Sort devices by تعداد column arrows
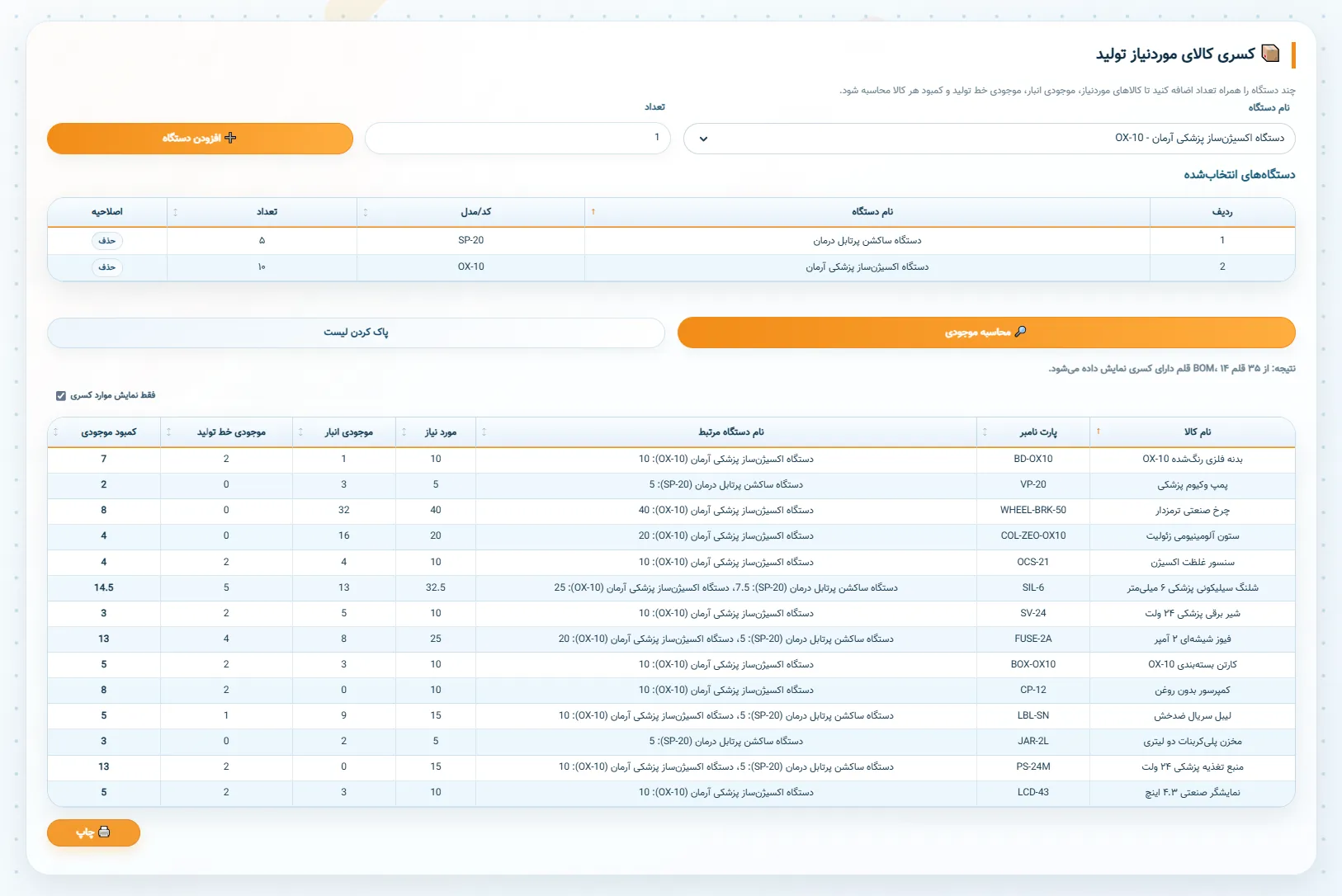Screen dimensions: 1342x896 [x=175, y=212]
